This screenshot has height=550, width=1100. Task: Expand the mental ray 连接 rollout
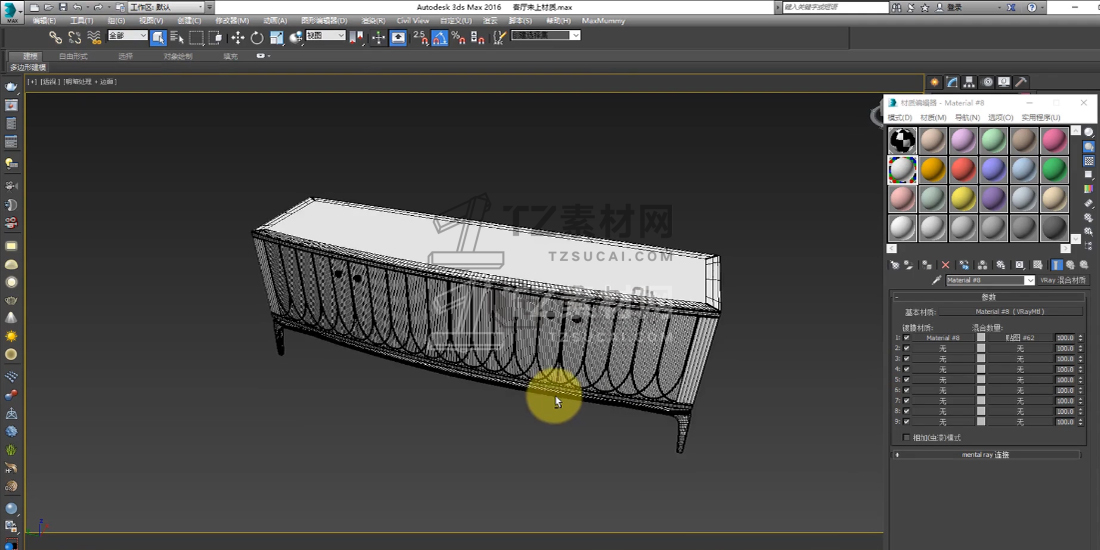pos(985,455)
